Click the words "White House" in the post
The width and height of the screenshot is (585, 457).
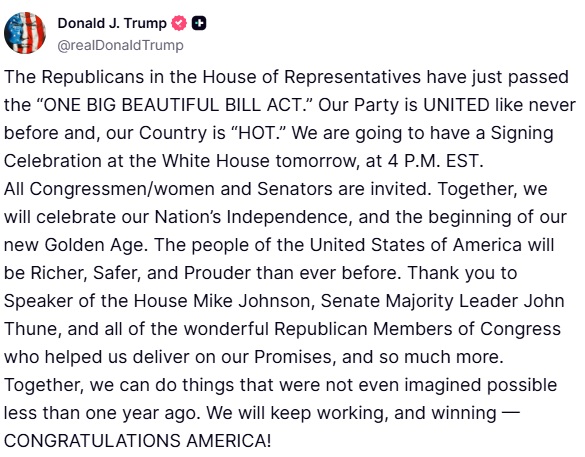click(x=215, y=161)
